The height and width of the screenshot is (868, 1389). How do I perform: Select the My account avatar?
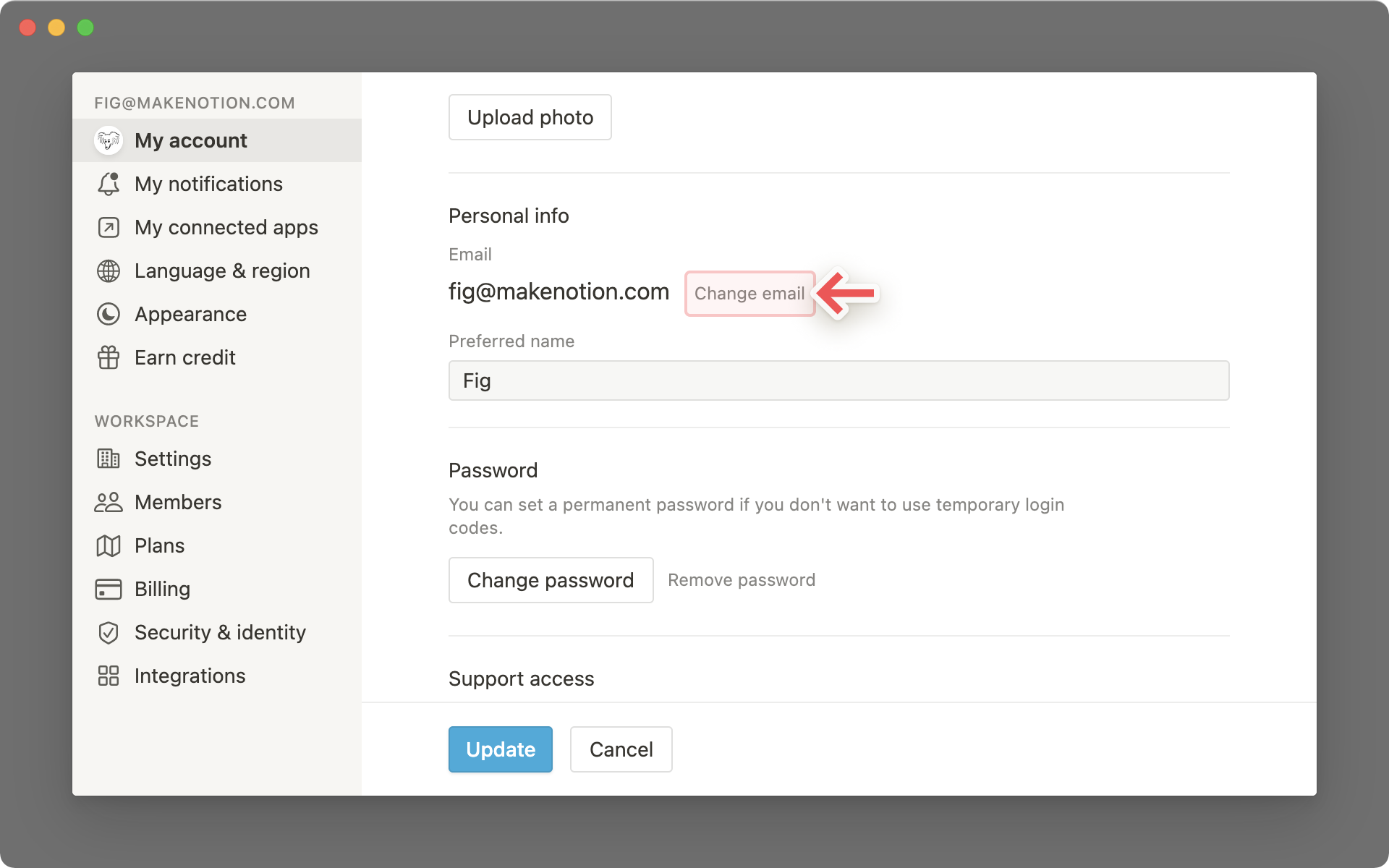point(109,140)
